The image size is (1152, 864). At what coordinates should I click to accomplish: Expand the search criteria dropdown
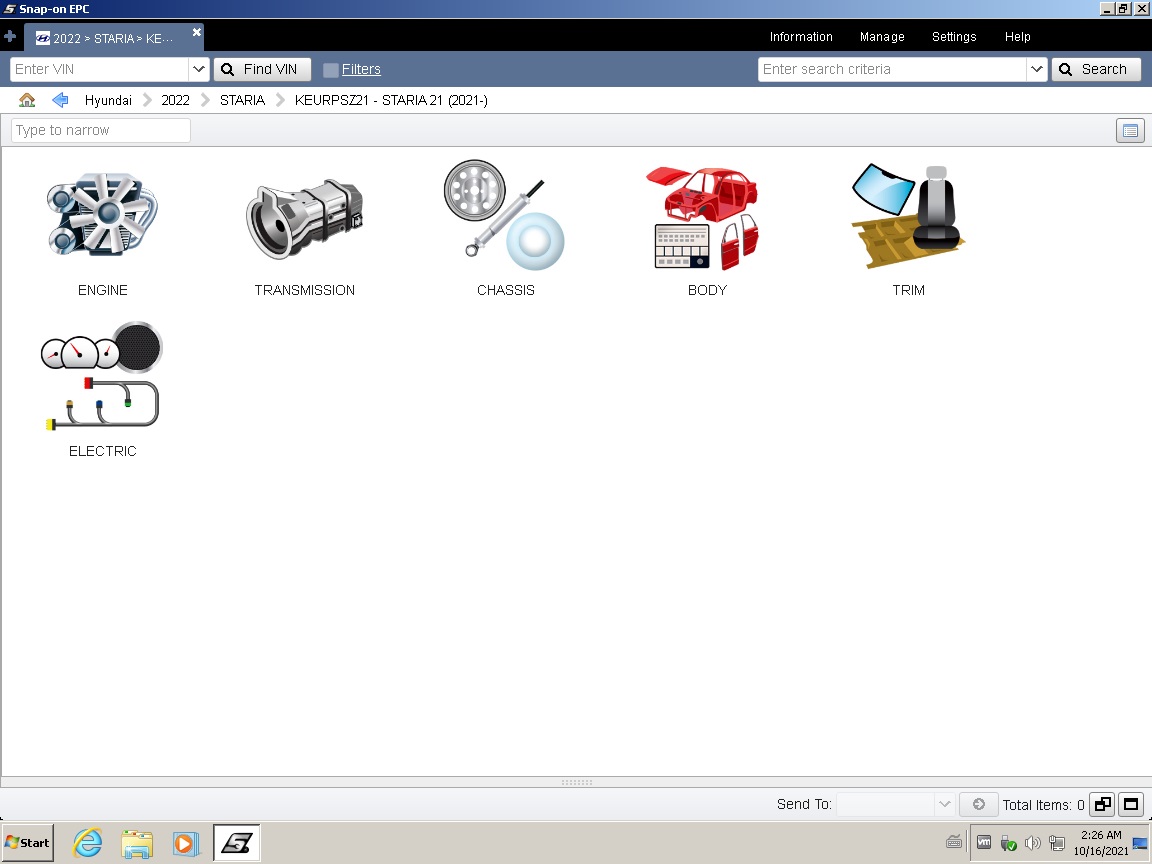coord(1037,69)
